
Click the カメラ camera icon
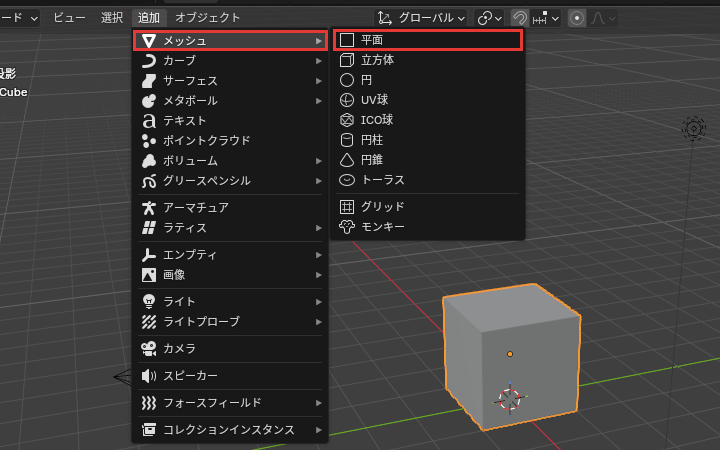[x=148, y=349]
